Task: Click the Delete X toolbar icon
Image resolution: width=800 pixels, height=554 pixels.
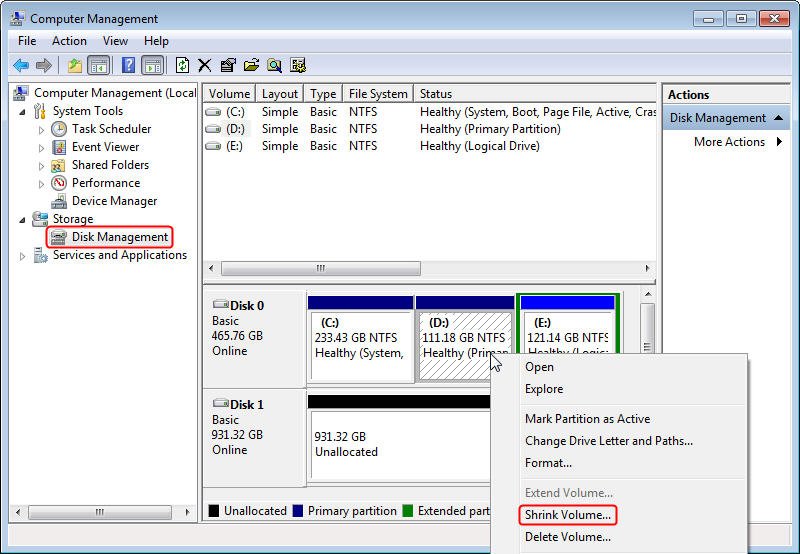Action: (205, 65)
